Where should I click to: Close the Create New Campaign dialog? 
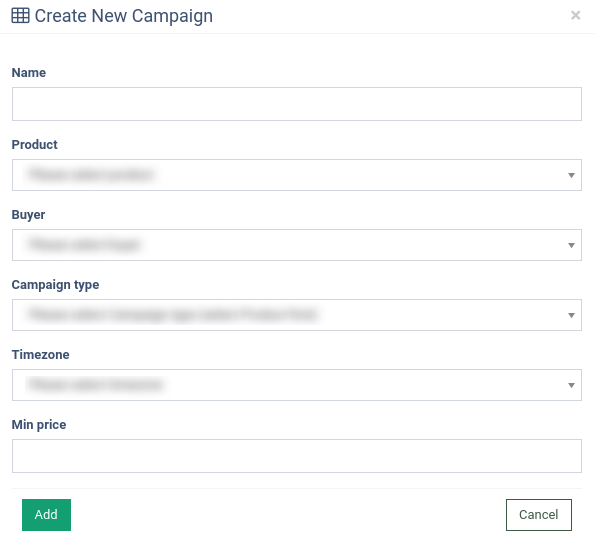tap(576, 15)
